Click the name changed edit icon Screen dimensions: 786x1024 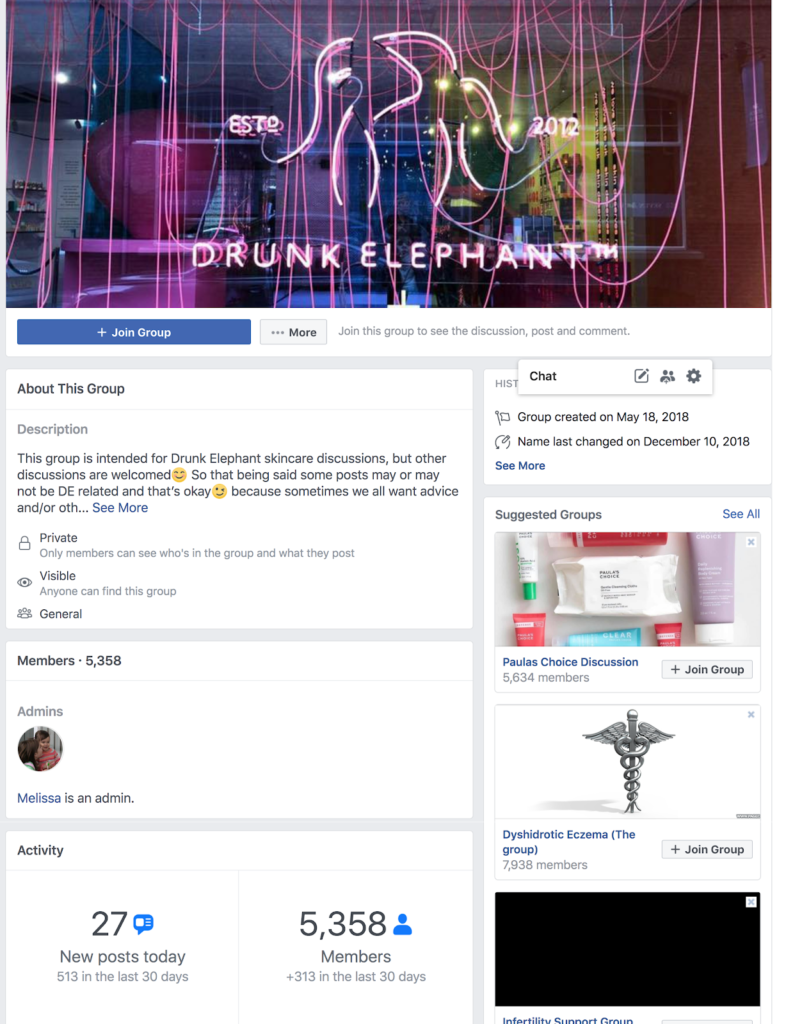click(x=503, y=442)
